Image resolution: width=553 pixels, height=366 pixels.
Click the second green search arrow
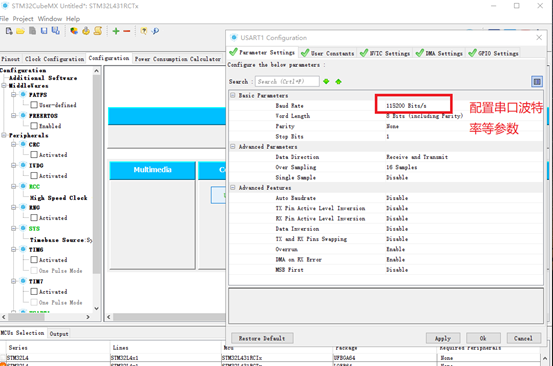339,81
